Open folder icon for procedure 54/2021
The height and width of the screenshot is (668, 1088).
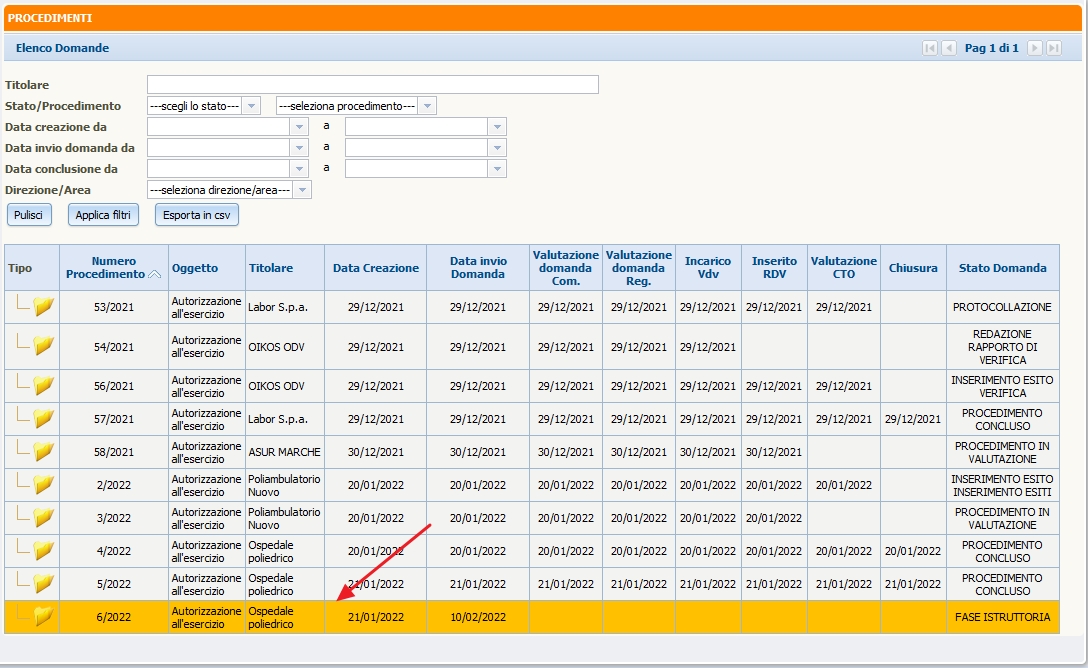click(x=43, y=345)
